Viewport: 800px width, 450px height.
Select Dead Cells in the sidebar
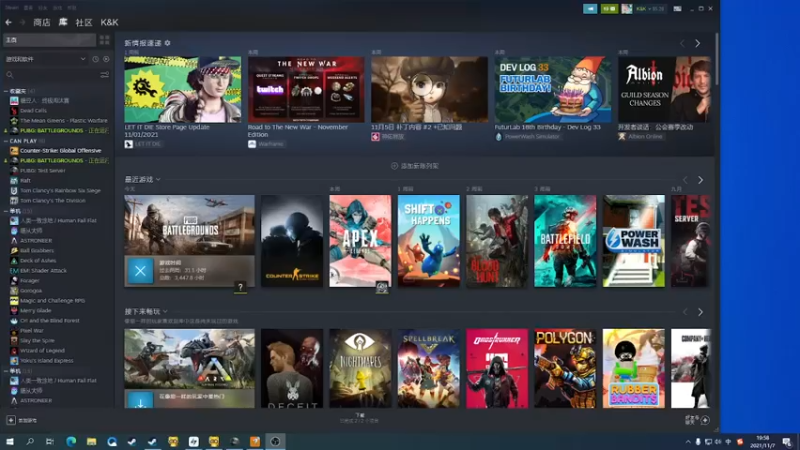click(x=33, y=111)
